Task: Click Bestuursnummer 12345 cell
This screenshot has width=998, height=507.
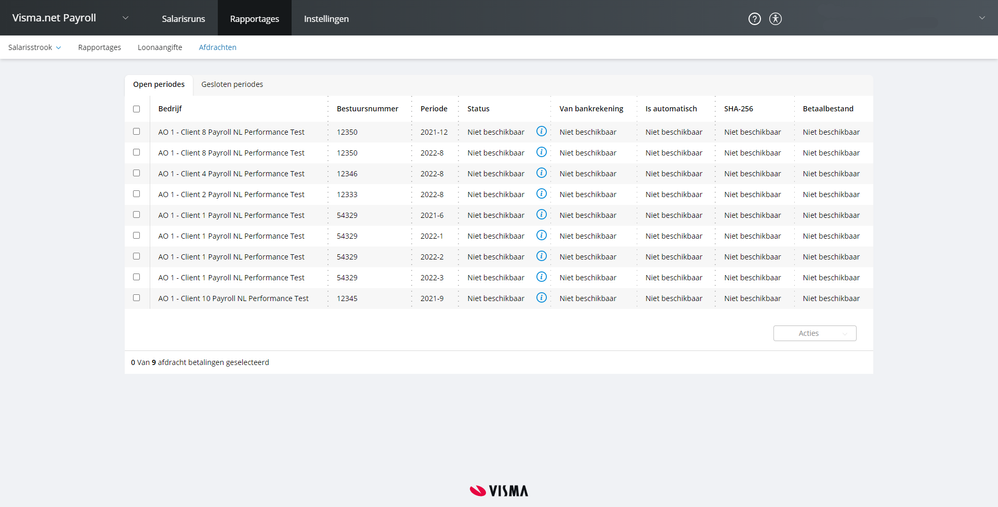Action: 347,298
